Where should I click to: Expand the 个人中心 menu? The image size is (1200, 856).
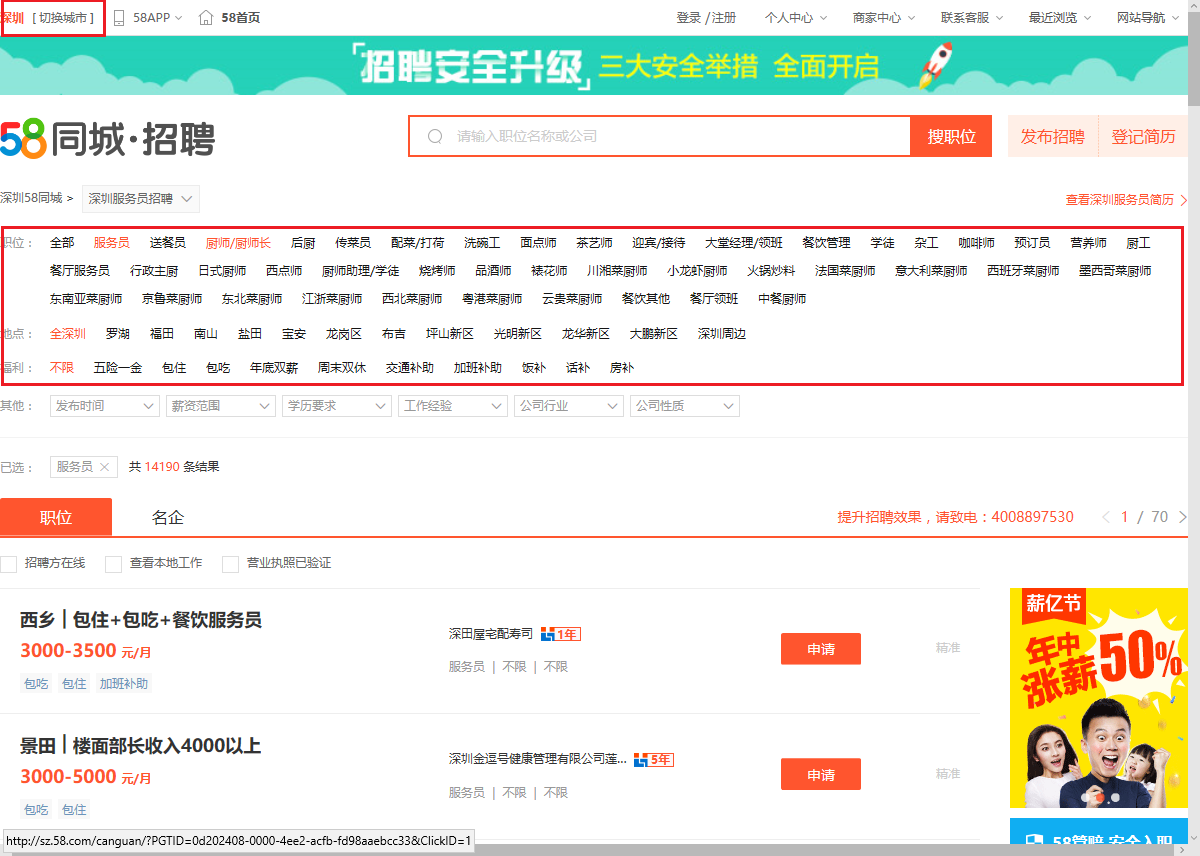tap(796, 18)
